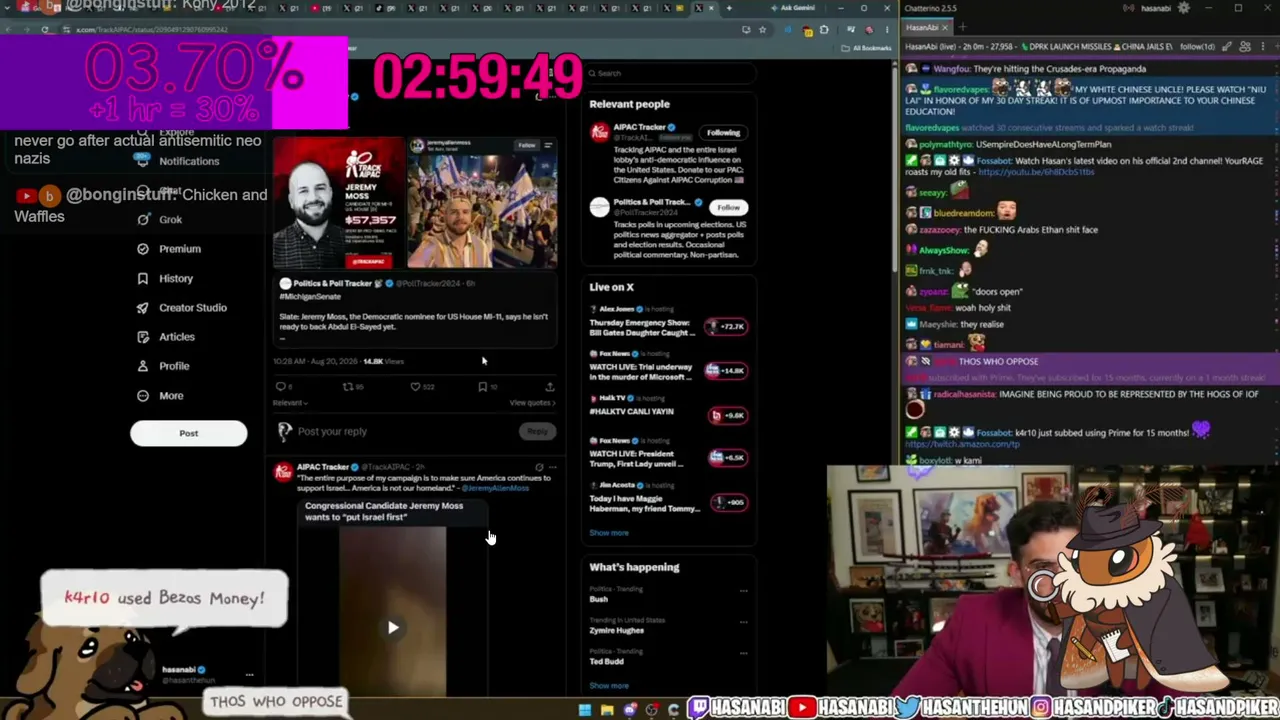
Task: Open Chatterino settings gear icon
Action: (1184, 8)
